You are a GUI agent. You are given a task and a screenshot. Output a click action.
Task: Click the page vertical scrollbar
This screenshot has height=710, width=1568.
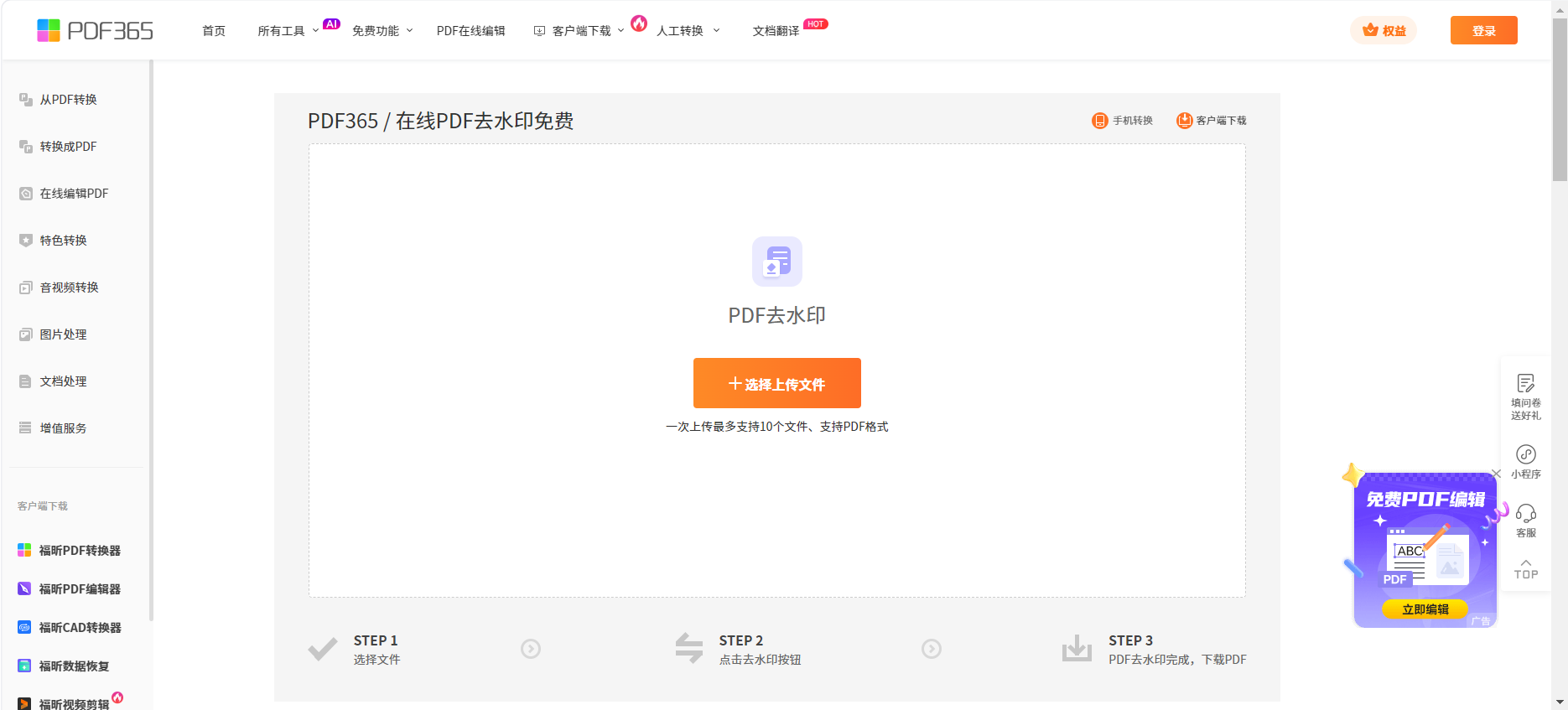tap(1560, 101)
